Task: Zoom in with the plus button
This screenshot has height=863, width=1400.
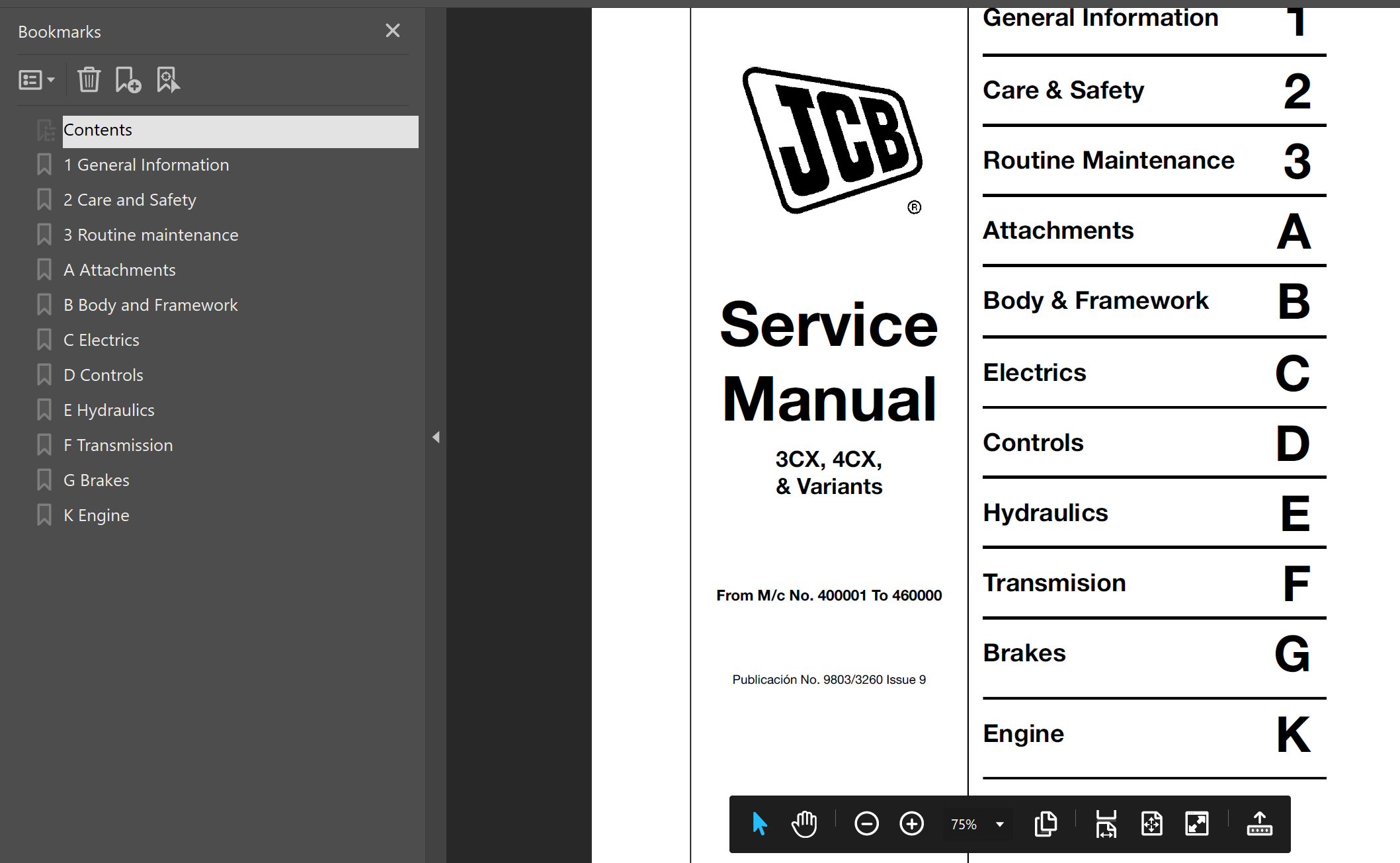Action: 912,824
